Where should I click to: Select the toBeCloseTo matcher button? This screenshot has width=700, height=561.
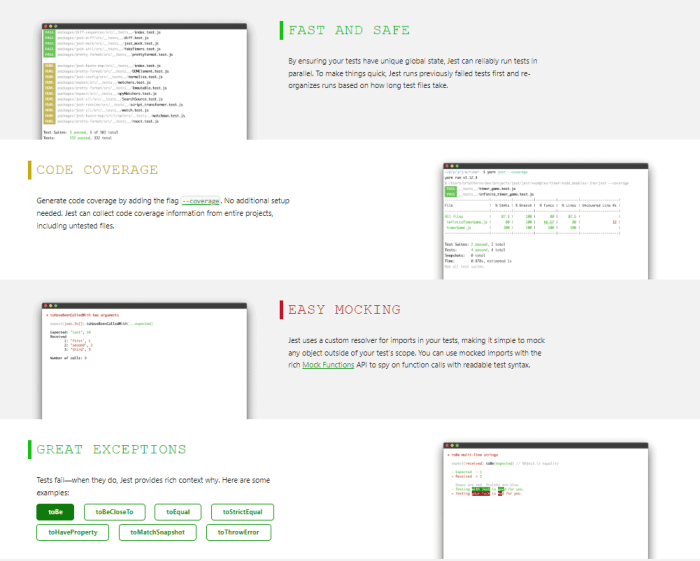point(115,512)
